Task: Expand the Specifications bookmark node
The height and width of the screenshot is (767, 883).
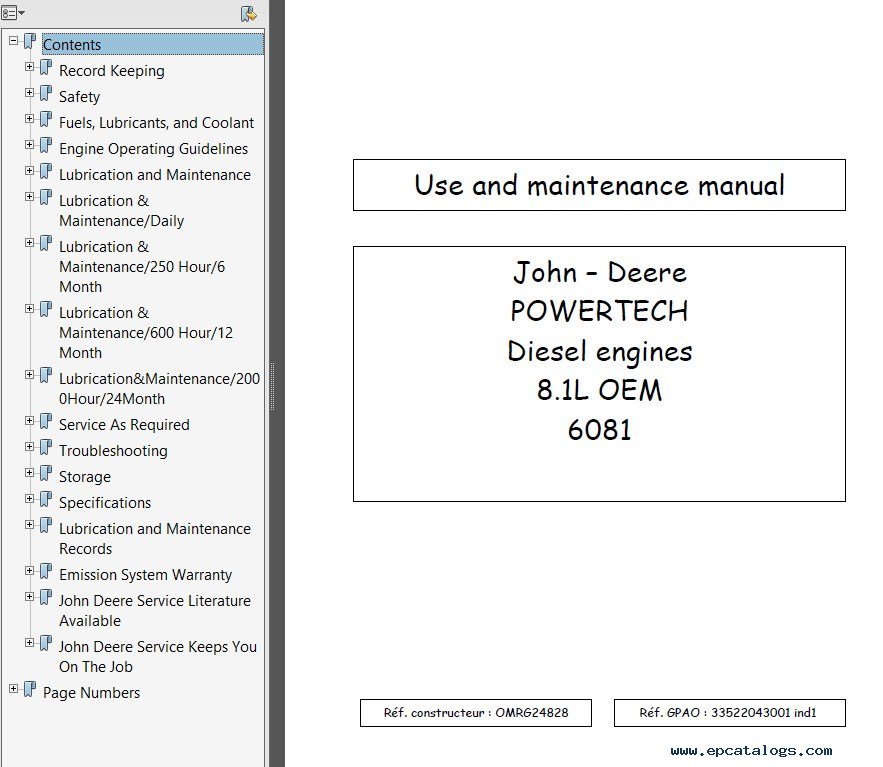Action: coord(29,498)
